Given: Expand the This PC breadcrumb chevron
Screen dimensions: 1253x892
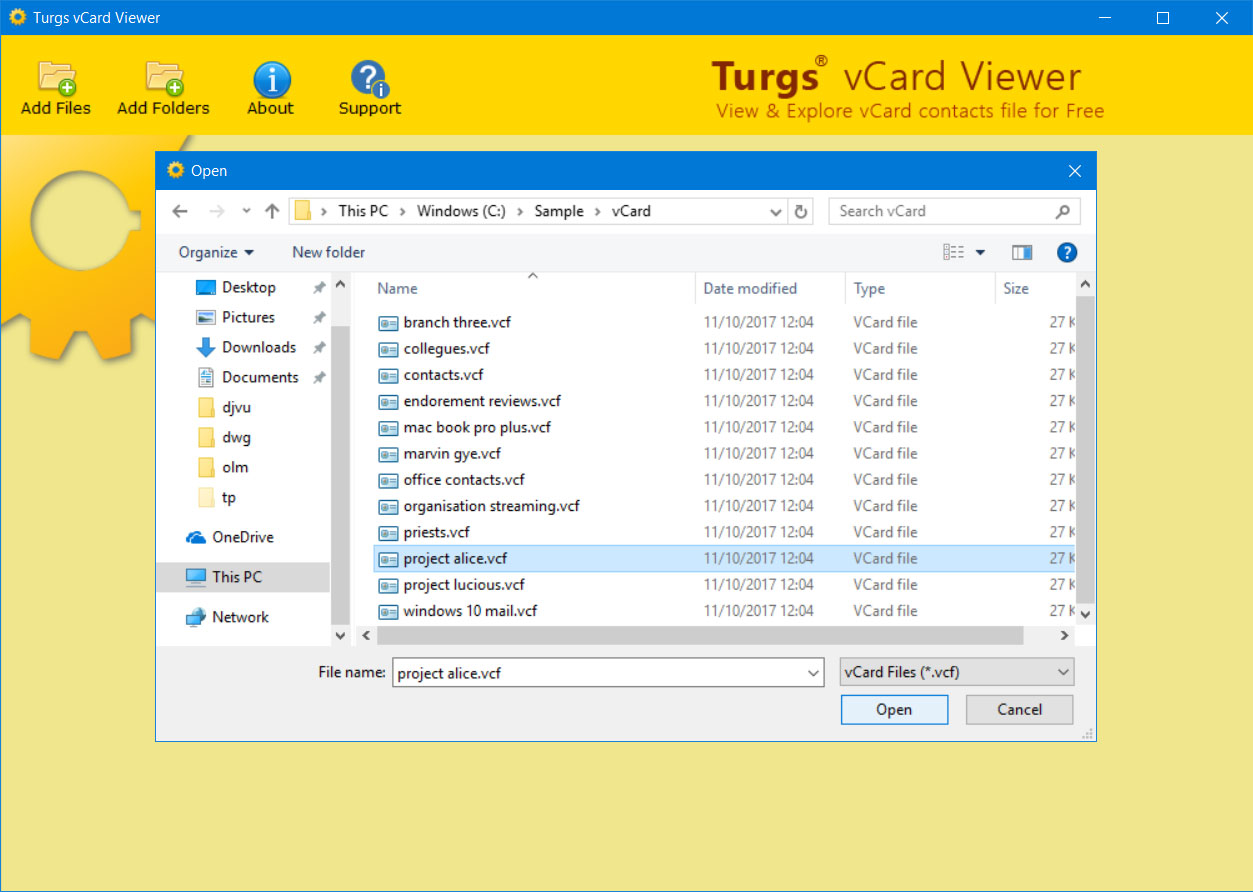Looking at the screenshot, I should [x=402, y=211].
